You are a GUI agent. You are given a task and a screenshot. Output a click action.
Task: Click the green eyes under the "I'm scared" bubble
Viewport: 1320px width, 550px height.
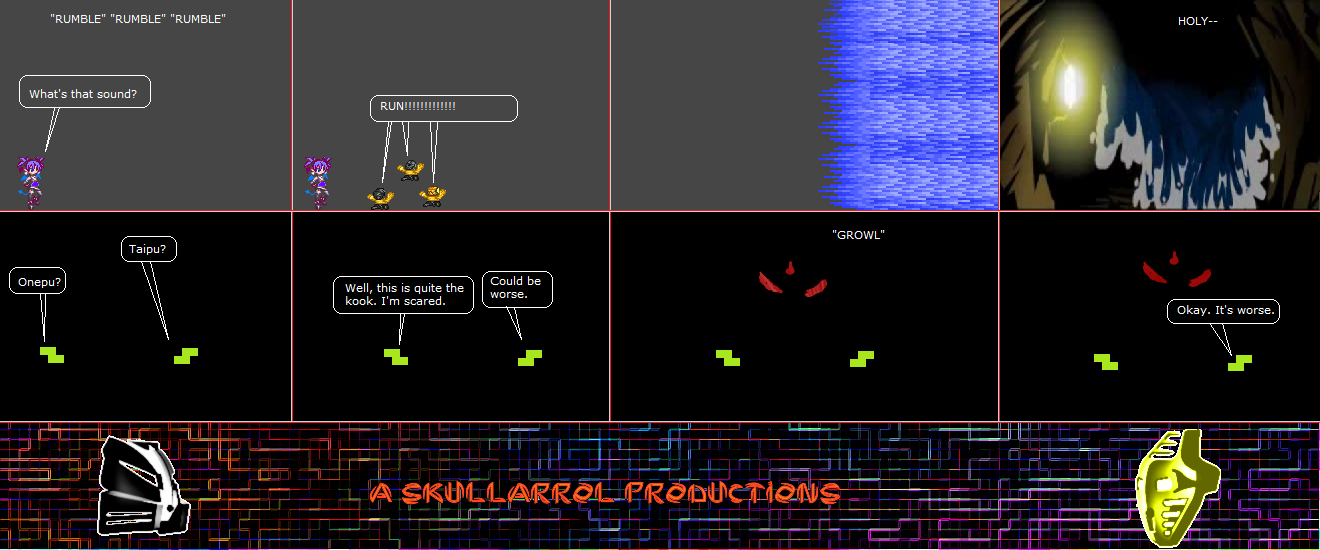[x=396, y=356]
